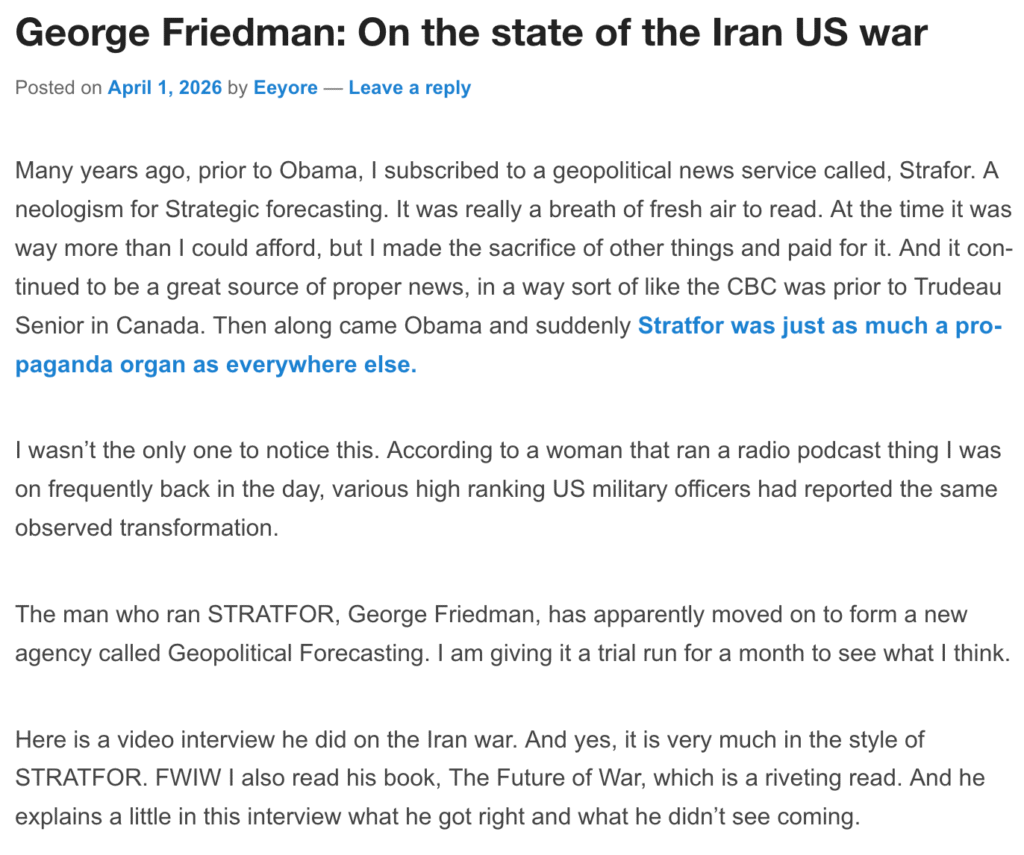This screenshot has height=855, width=1024.
Task: Click the word "Strafor" ending the first line
Action: click(x=935, y=170)
